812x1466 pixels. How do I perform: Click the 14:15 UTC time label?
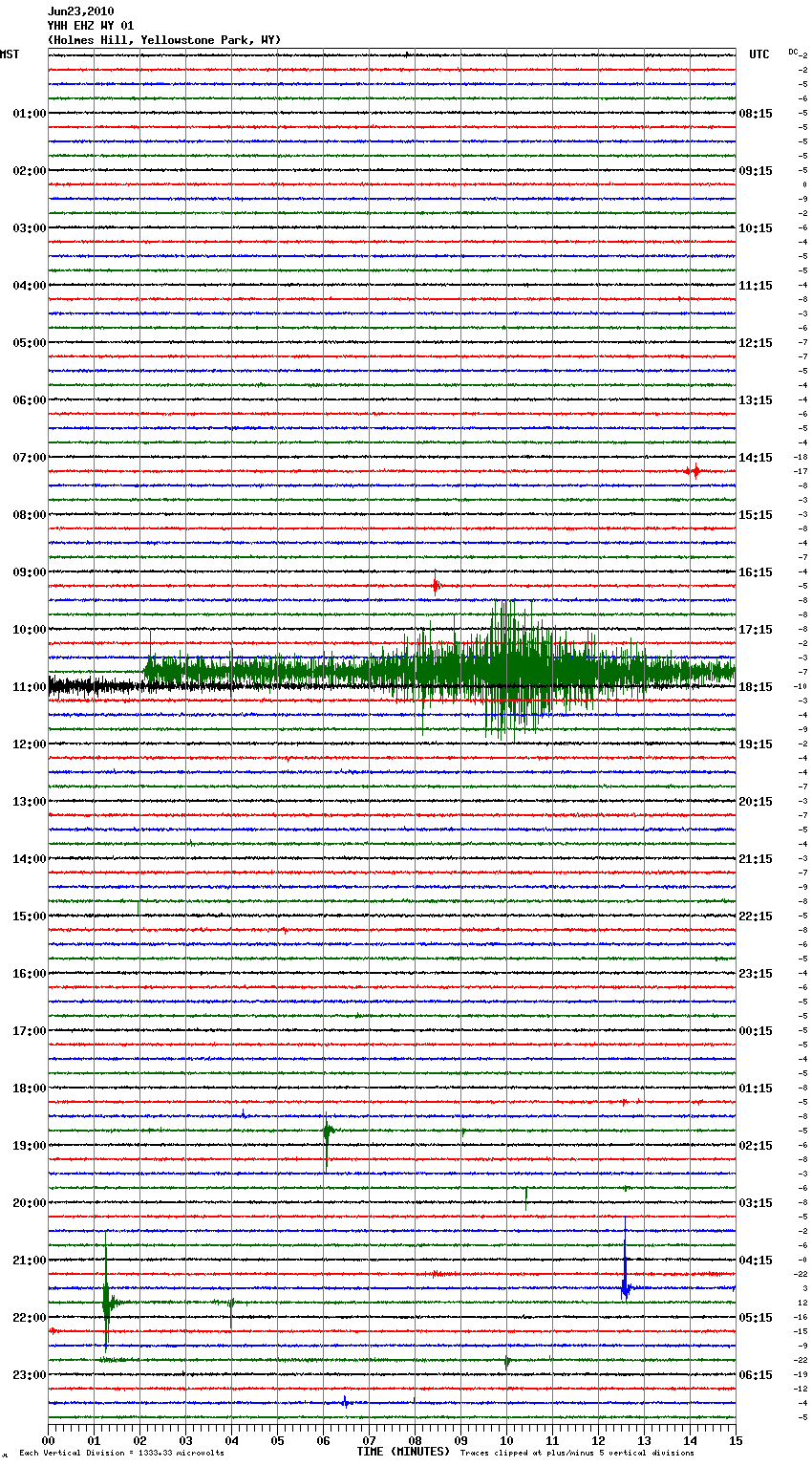pyautogui.click(x=756, y=457)
